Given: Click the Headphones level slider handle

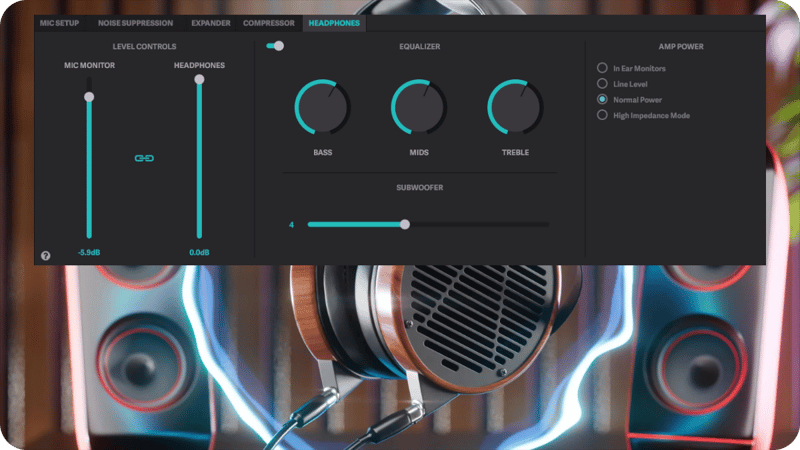Looking at the screenshot, I should click(x=199, y=79).
